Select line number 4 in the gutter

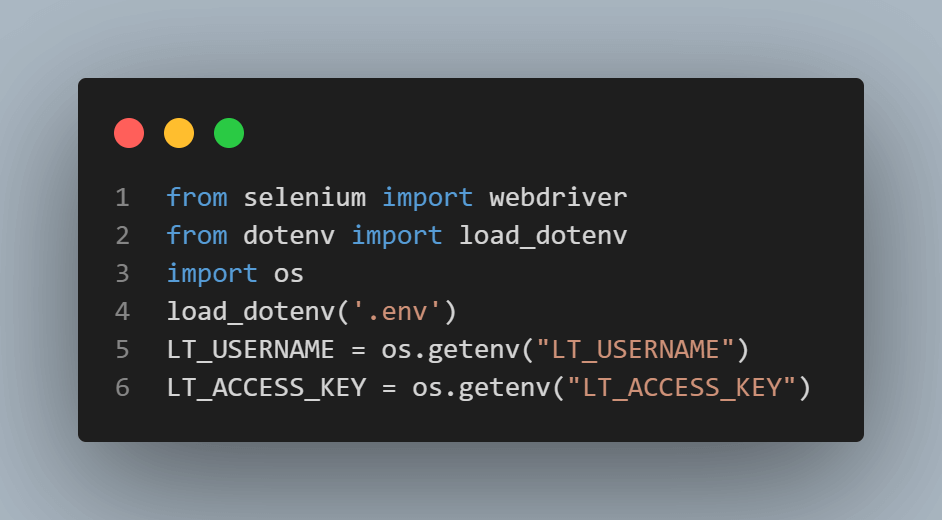pyautogui.click(x=122, y=312)
